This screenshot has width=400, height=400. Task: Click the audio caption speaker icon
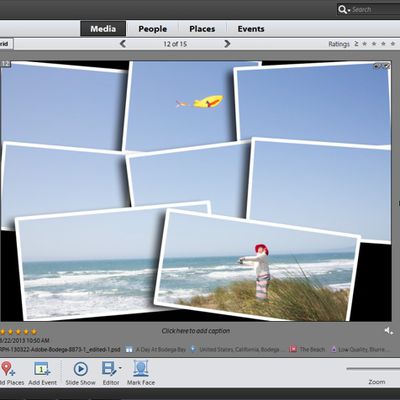[x=388, y=331]
